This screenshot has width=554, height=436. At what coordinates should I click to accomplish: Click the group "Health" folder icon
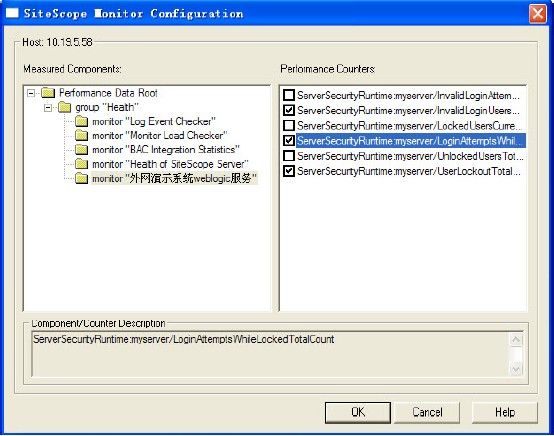pos(64,107)
